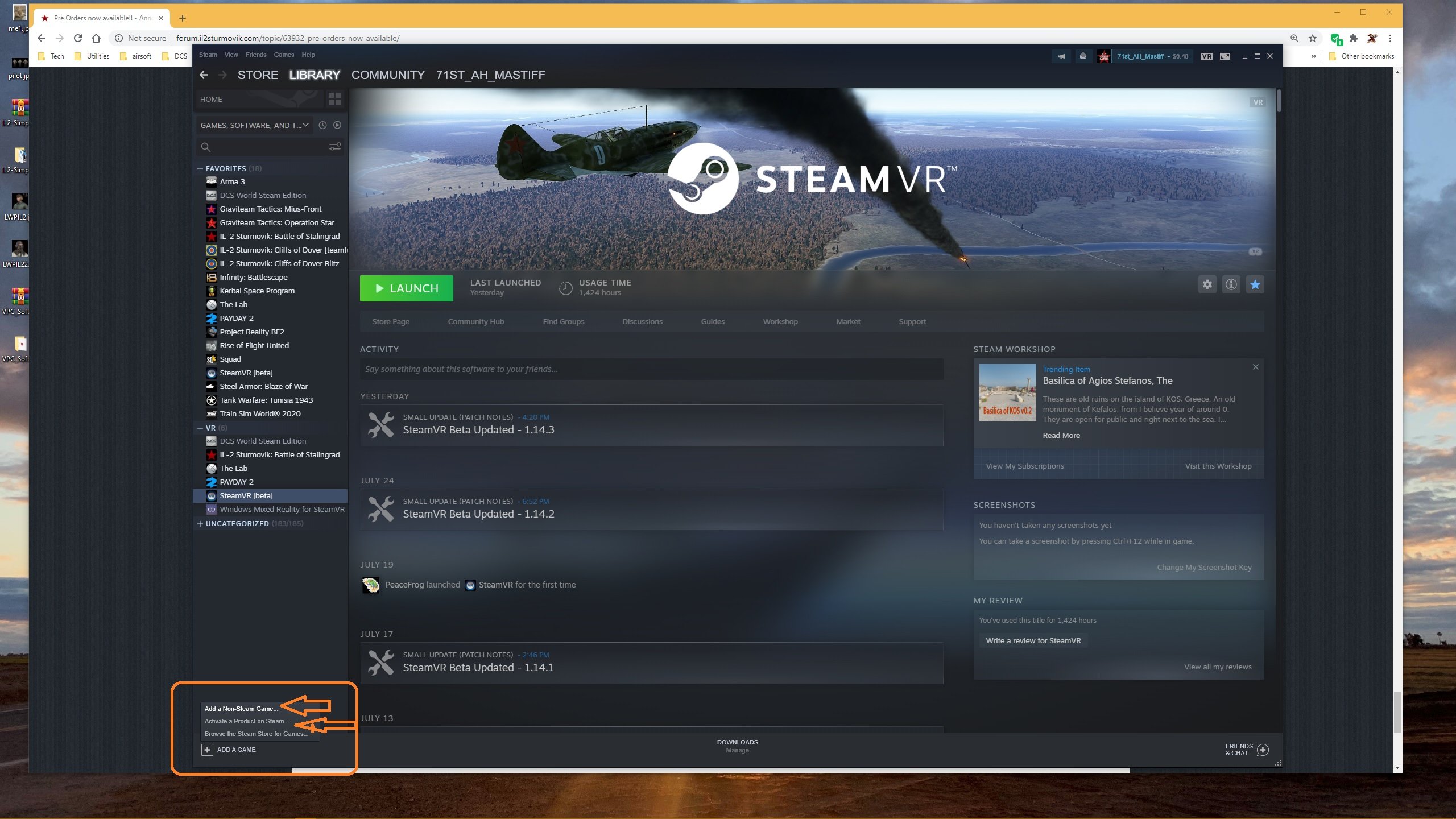1456x819 pixels.
Task: Dismiss the trending Workshop item card
Action: click(x=1255, y=367)
